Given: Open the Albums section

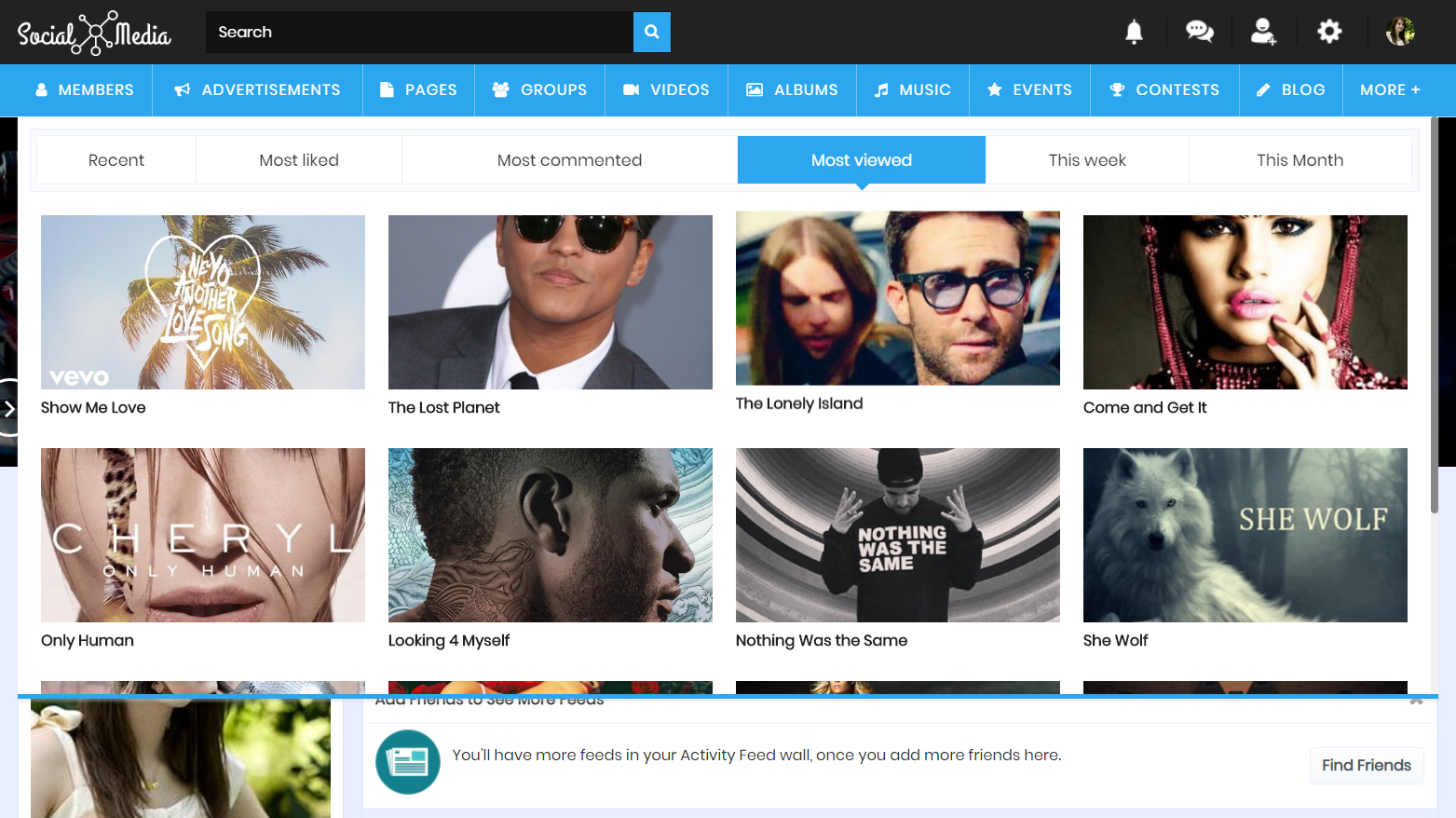Looking at the screenshot, I should [x=792, y=89].
